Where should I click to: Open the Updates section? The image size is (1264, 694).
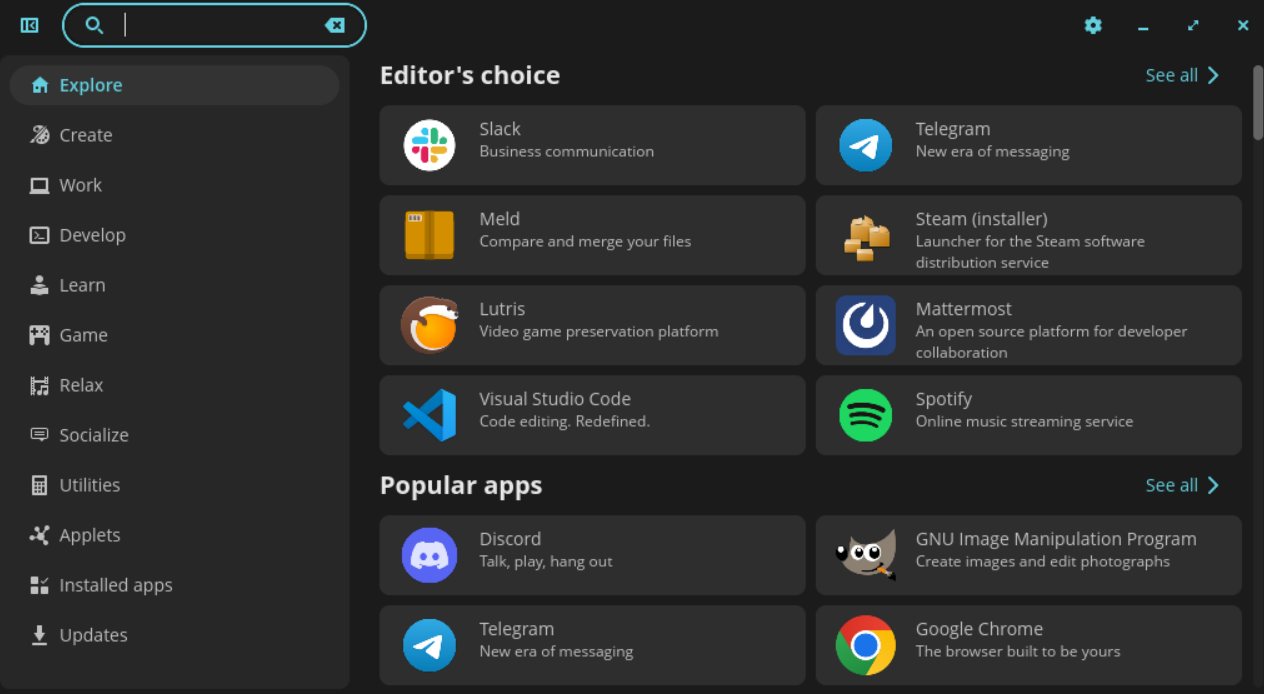(93, 635)
